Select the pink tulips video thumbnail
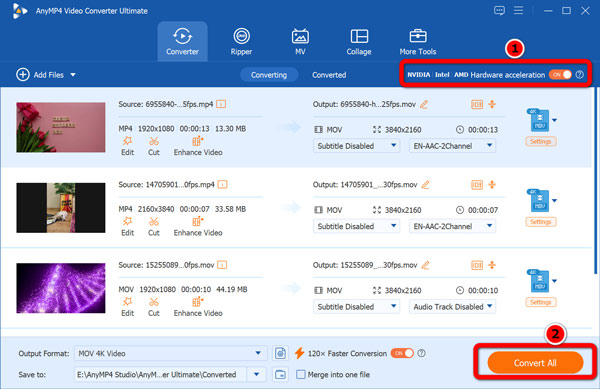600x389 pixels. coord(61,127)
